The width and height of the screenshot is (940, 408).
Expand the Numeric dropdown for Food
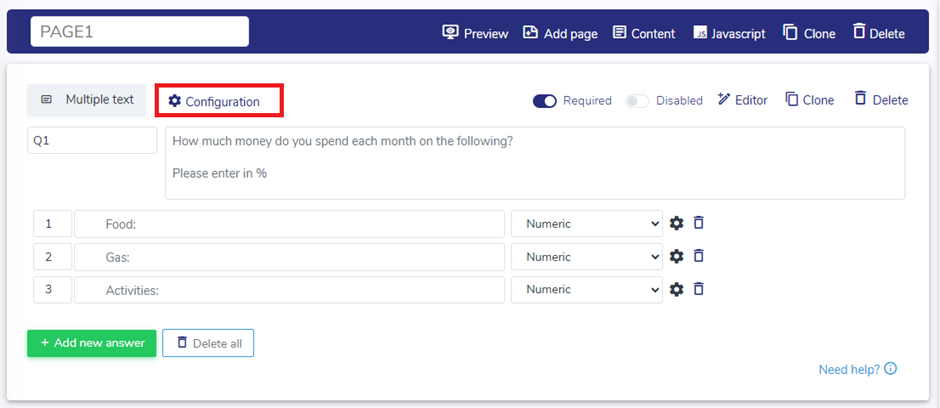pyautogui.click(x=587, y=224)
